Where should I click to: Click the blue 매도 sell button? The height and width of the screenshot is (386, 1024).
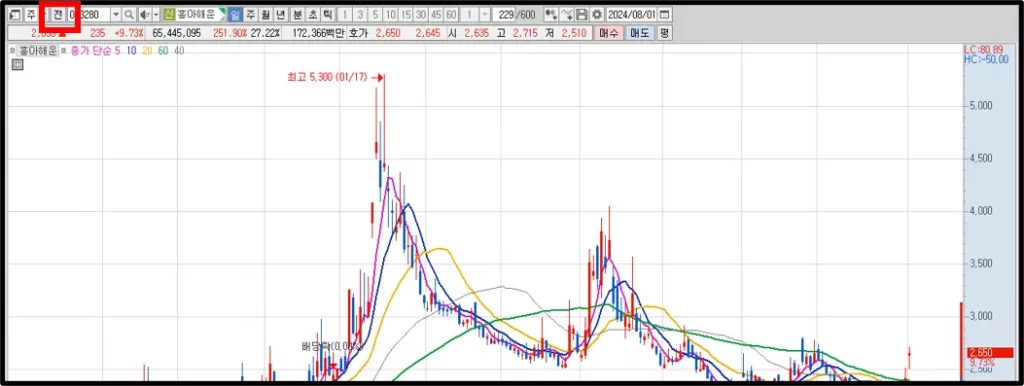pos(639,33)
